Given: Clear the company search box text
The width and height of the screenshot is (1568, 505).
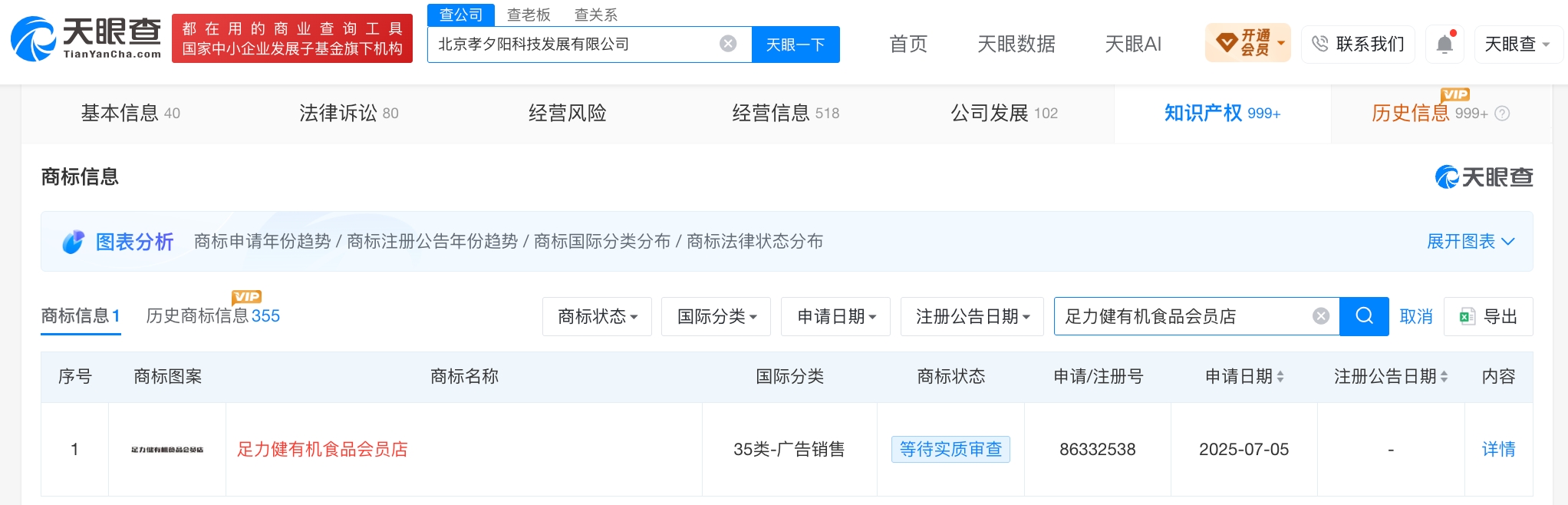Looking at the screenshot, I should [x=728, y=44].
